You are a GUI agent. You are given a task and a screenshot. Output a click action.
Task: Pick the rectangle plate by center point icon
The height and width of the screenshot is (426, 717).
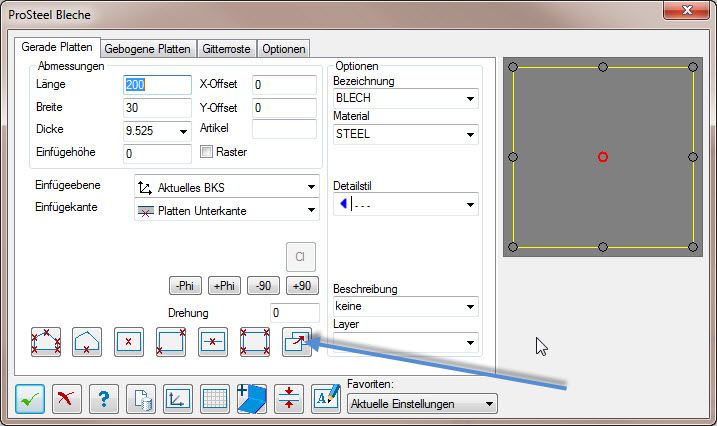[128, 342]
